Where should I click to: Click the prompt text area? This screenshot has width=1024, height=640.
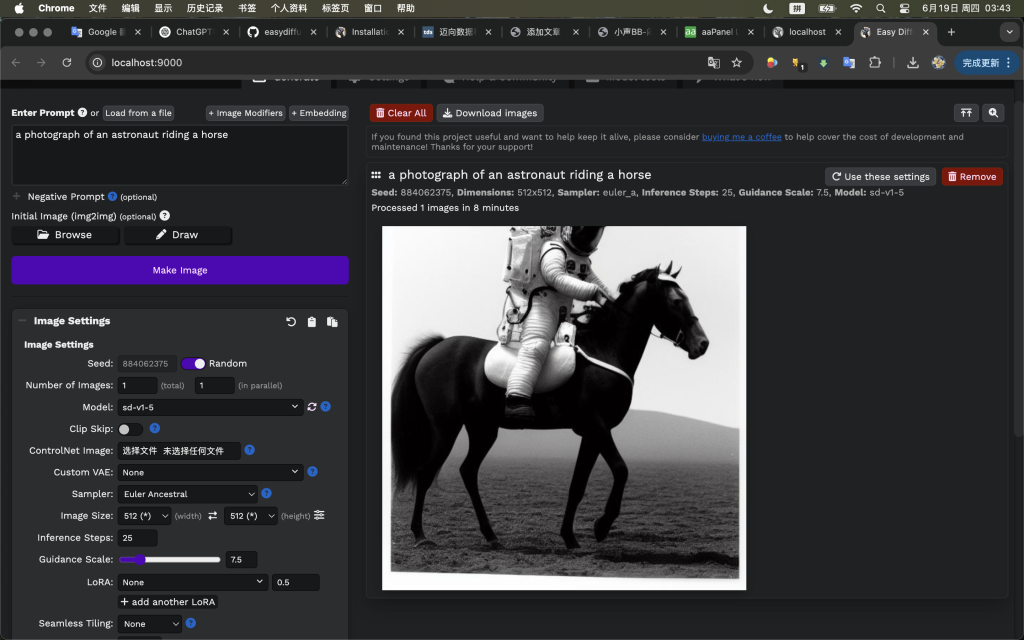click(x=180, y=155)
